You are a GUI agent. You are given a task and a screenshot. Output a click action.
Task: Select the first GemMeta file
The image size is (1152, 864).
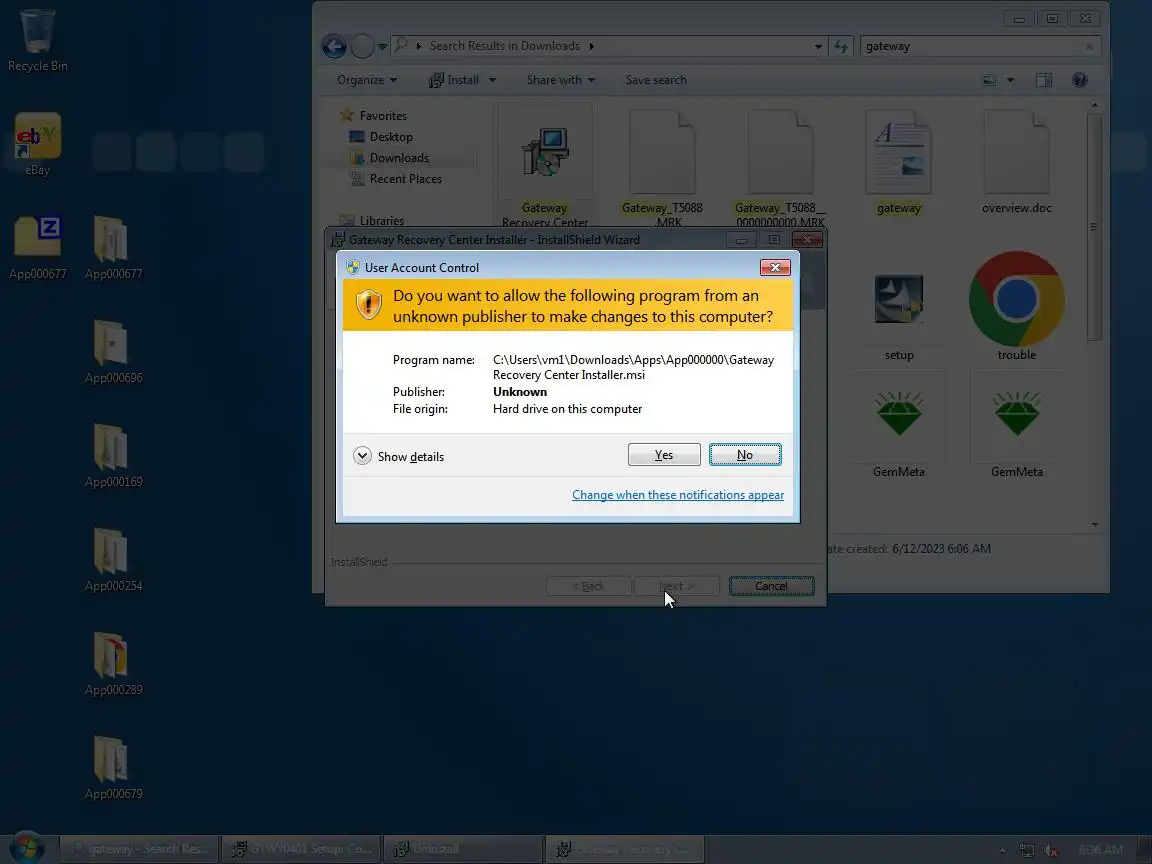point(899,433)
